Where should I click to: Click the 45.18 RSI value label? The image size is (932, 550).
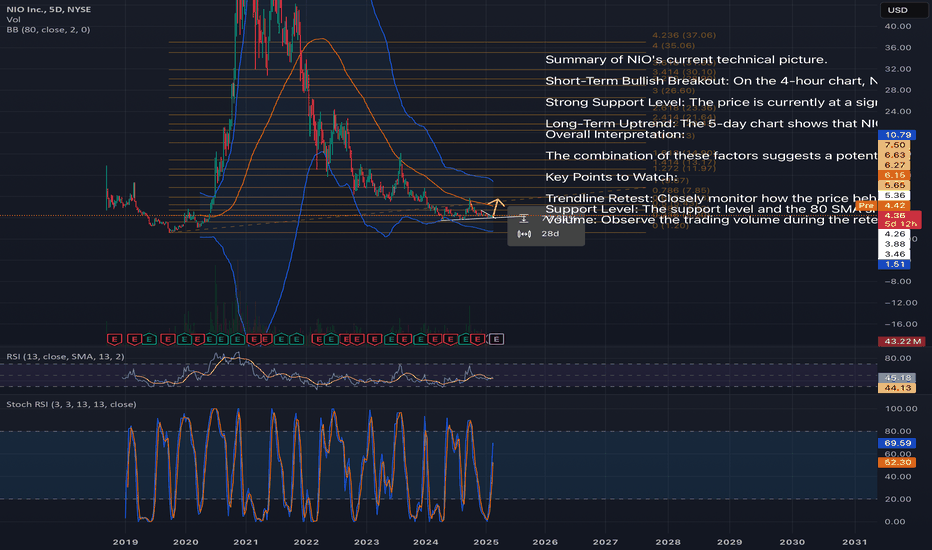click(897, 378)
